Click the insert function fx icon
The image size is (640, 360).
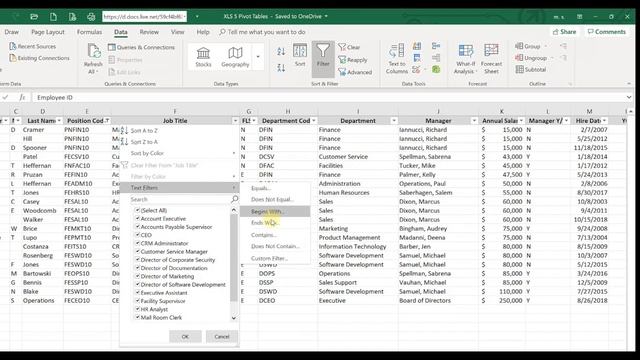coord(22,98)
